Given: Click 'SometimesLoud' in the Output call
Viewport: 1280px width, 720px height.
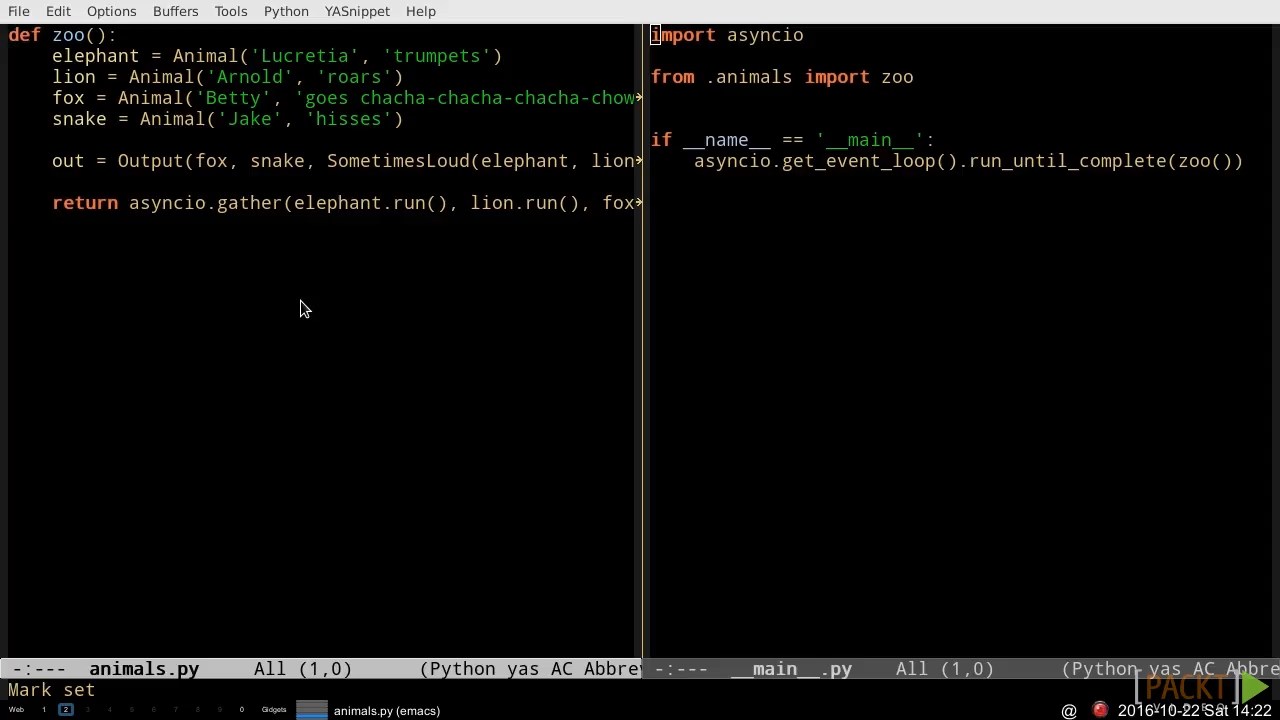Looking at the screenshot, I should pos(398,161).
